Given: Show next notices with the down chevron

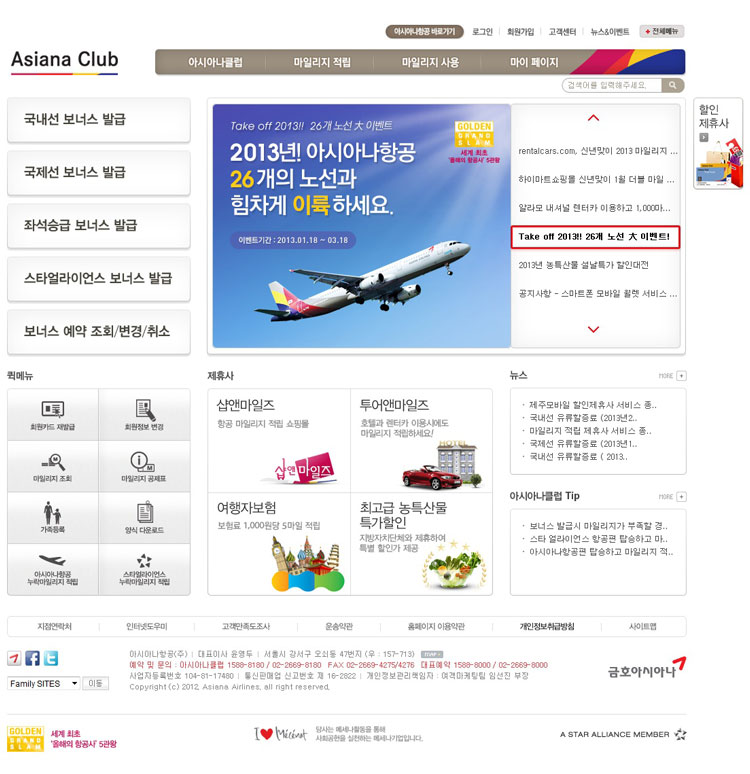Looking at the screenshot, I should (593, 329).
